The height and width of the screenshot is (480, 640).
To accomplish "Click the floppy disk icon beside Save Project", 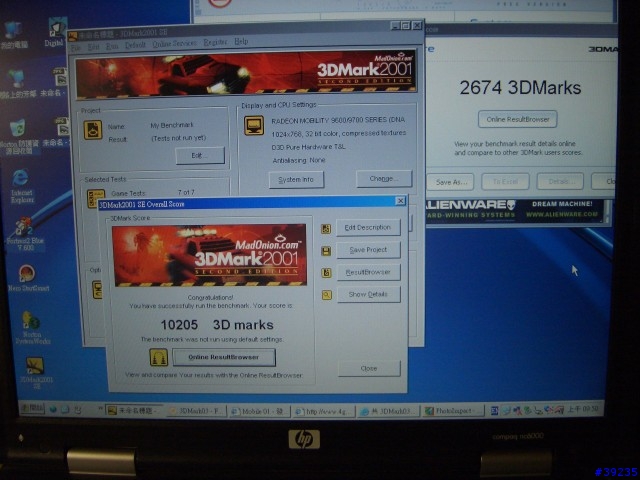I will (326, 251).
